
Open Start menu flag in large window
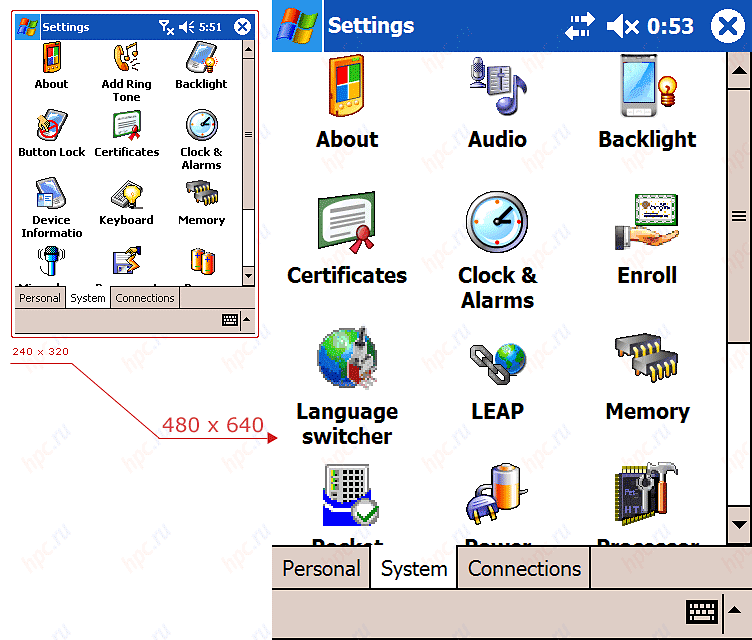click(x=297, y=26)
